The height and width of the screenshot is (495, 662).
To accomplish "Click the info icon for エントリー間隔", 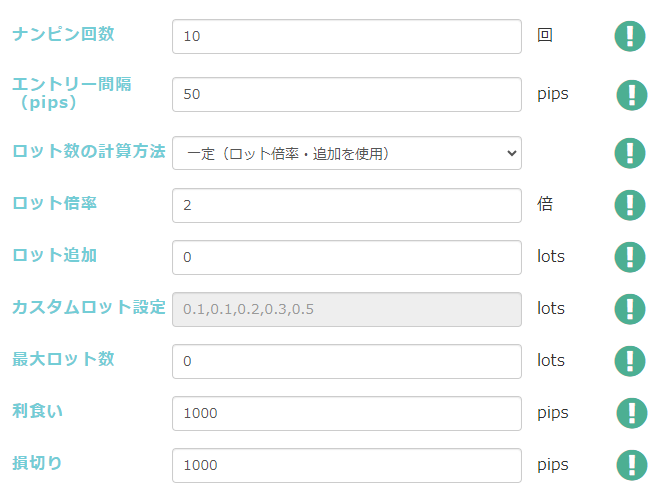I will (631, 95).
